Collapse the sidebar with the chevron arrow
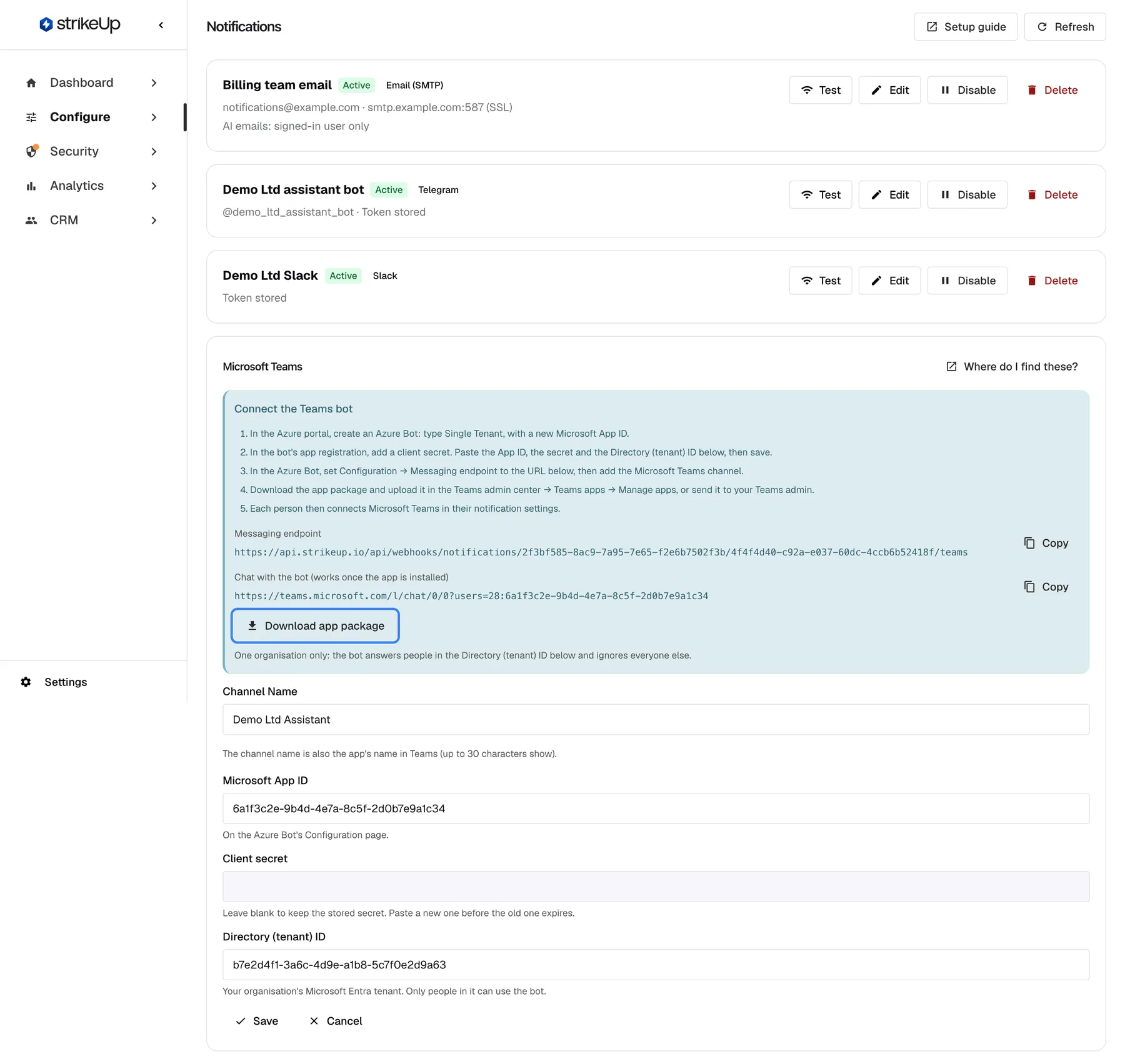Screen dimensions: 1125x1064 coord(161,25)
